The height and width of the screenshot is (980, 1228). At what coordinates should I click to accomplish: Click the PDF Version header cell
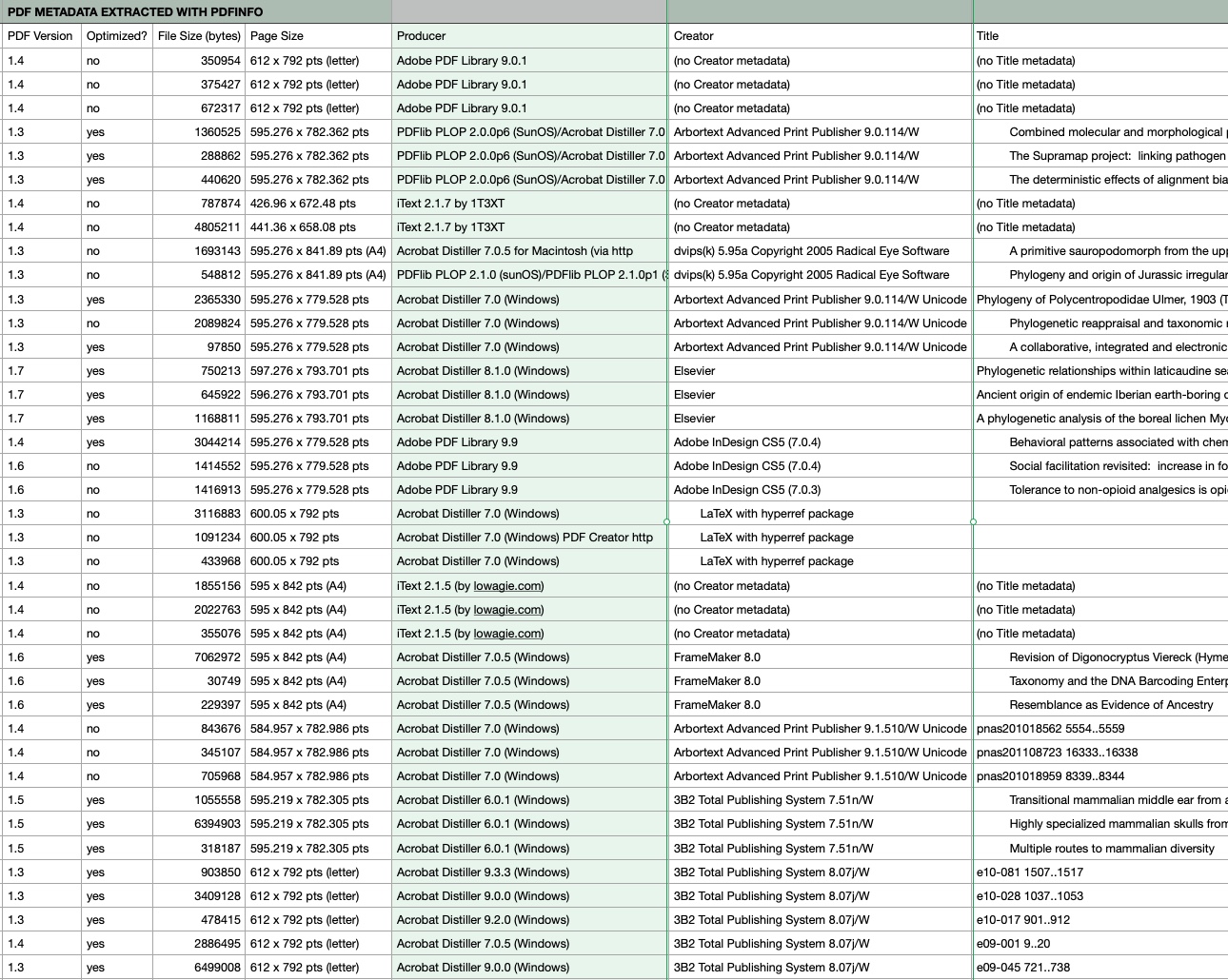[41, 36]
